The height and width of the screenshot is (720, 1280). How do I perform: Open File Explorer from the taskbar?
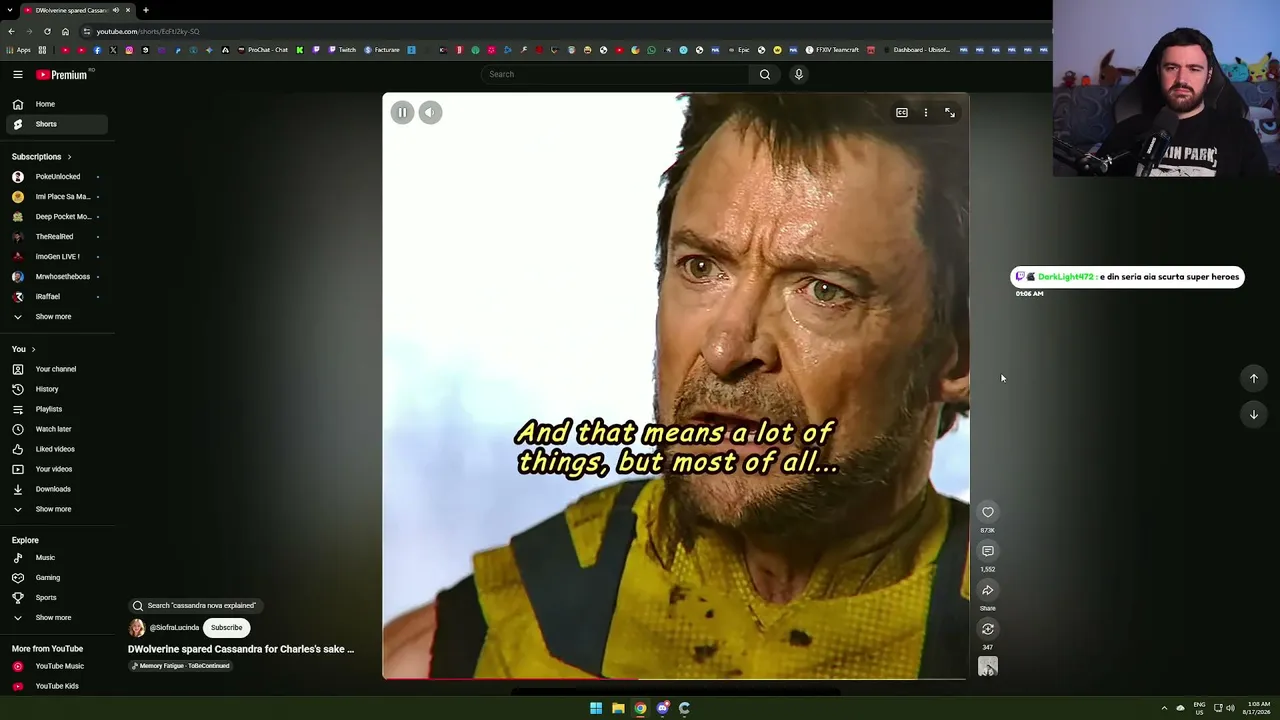pyautogui.click(x=618, y=708)
